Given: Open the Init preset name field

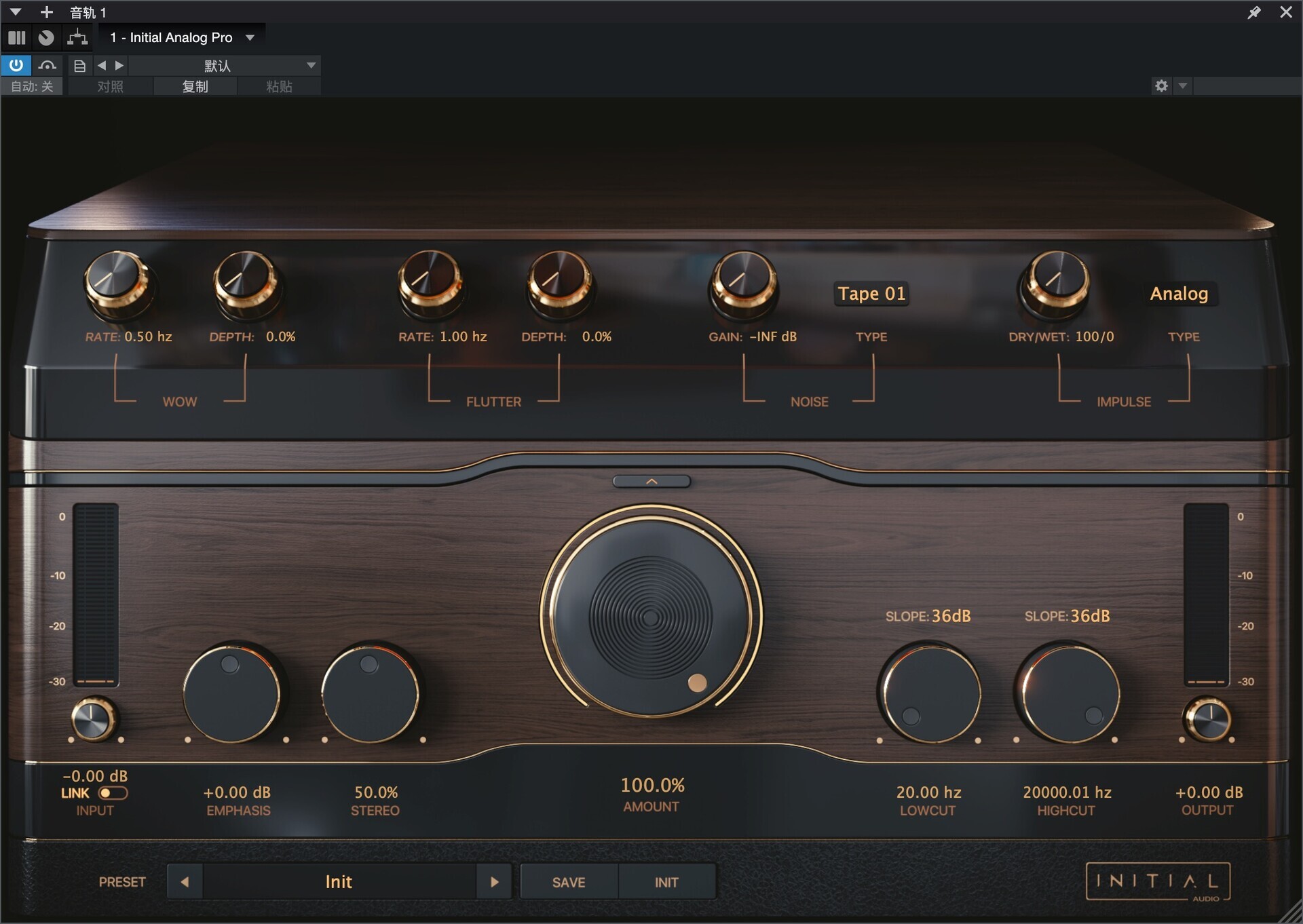Looking at the screenshot, I should [339, 882].
